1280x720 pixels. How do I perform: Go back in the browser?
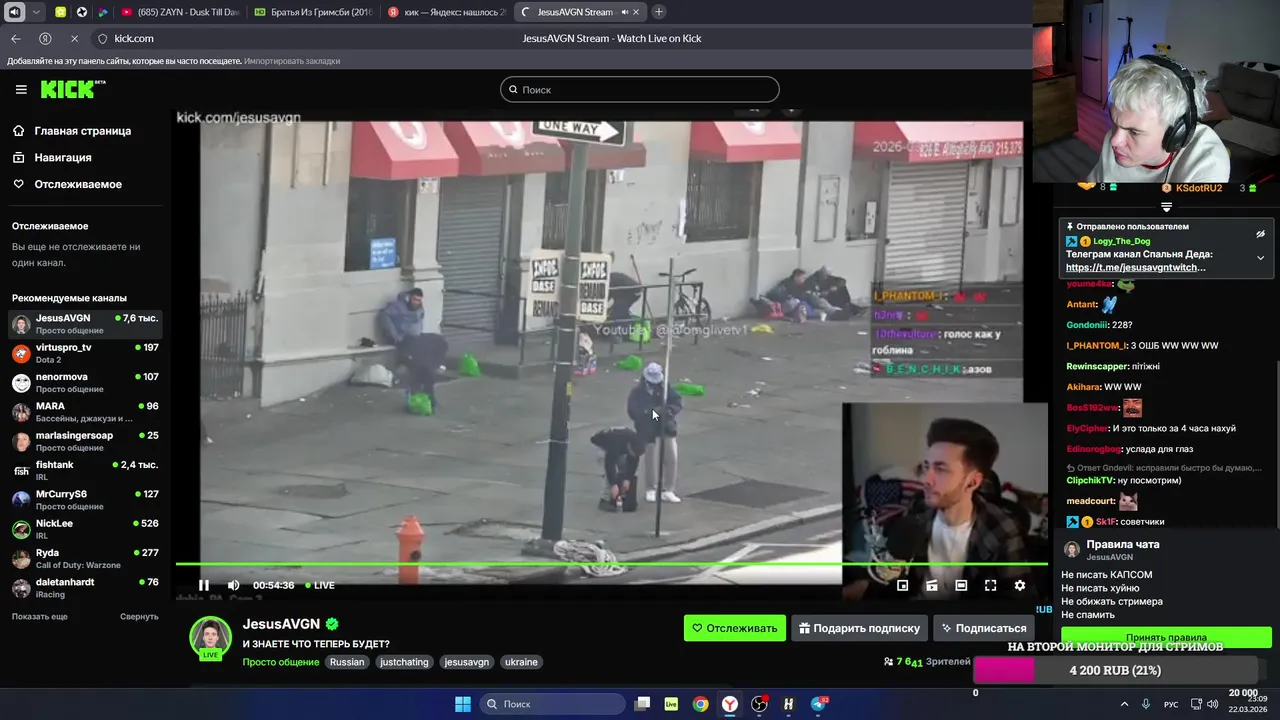click(15, 38)
